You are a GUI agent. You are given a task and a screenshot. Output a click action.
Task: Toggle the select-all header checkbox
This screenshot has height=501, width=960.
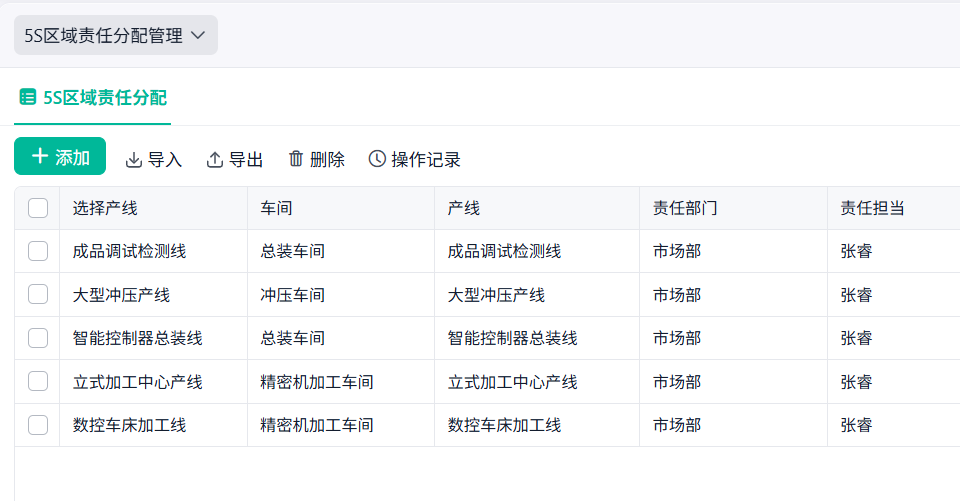point(38,208)
